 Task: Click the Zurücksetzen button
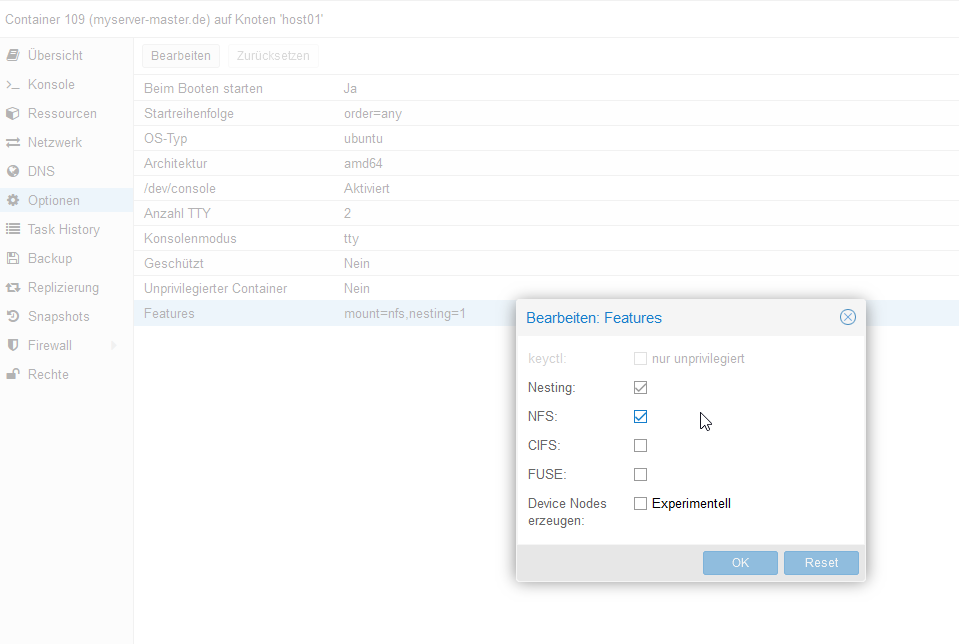pos(273,56)
